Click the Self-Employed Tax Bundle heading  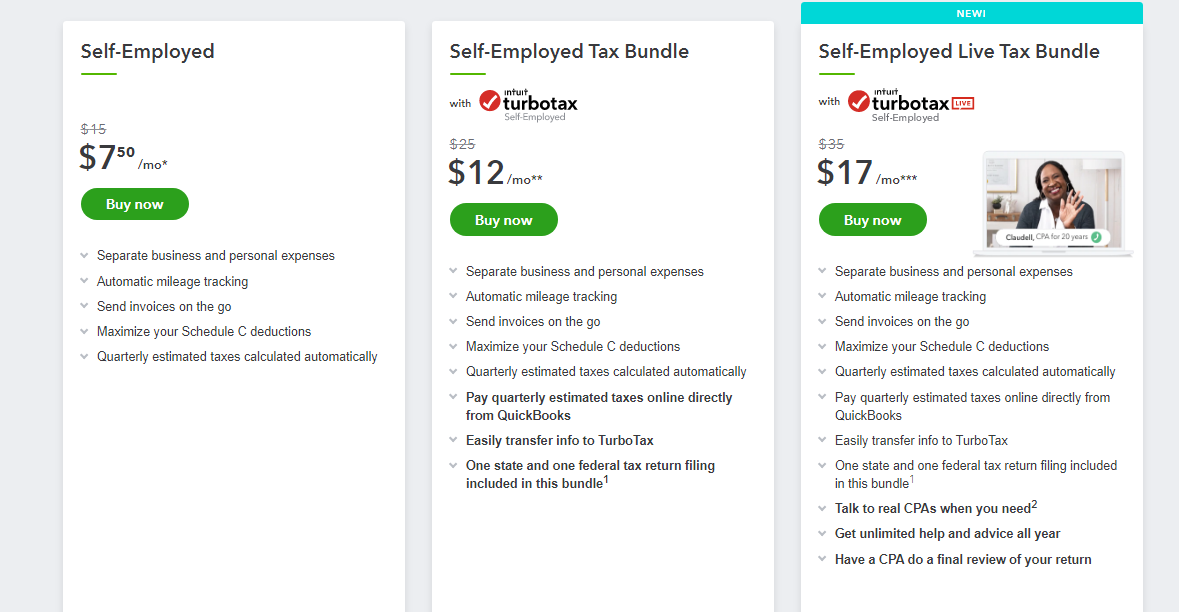569,51
